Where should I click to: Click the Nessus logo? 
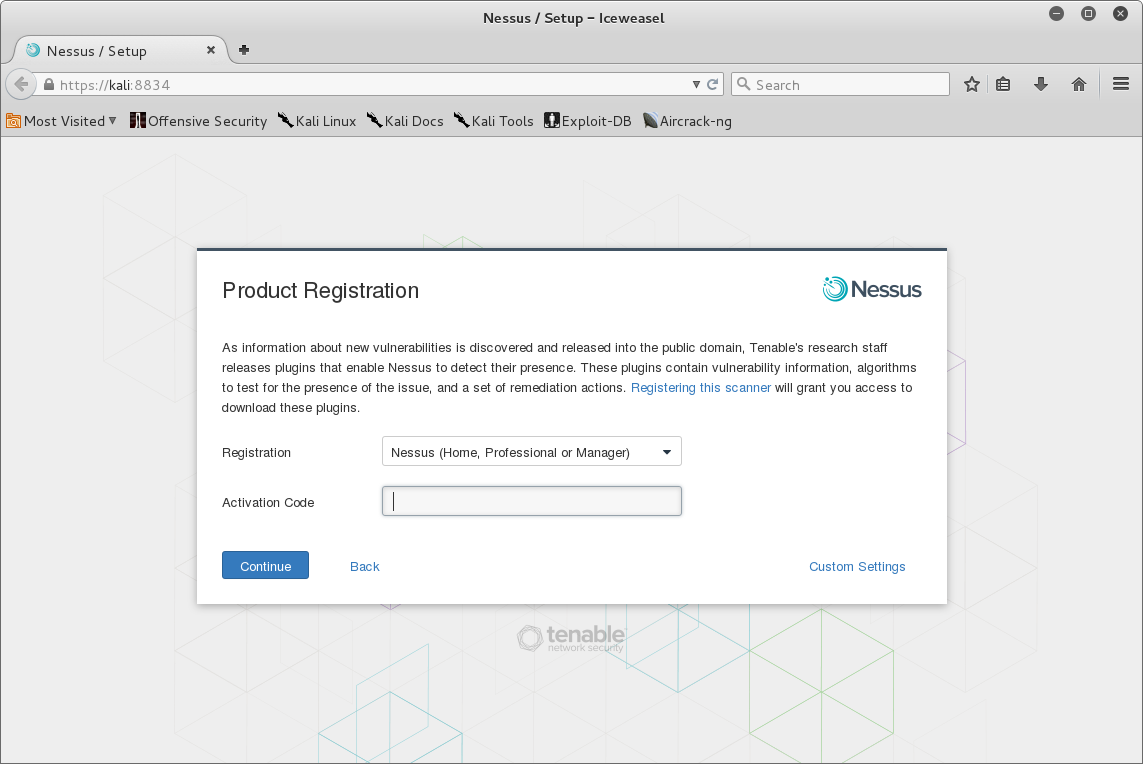[872, 289]
